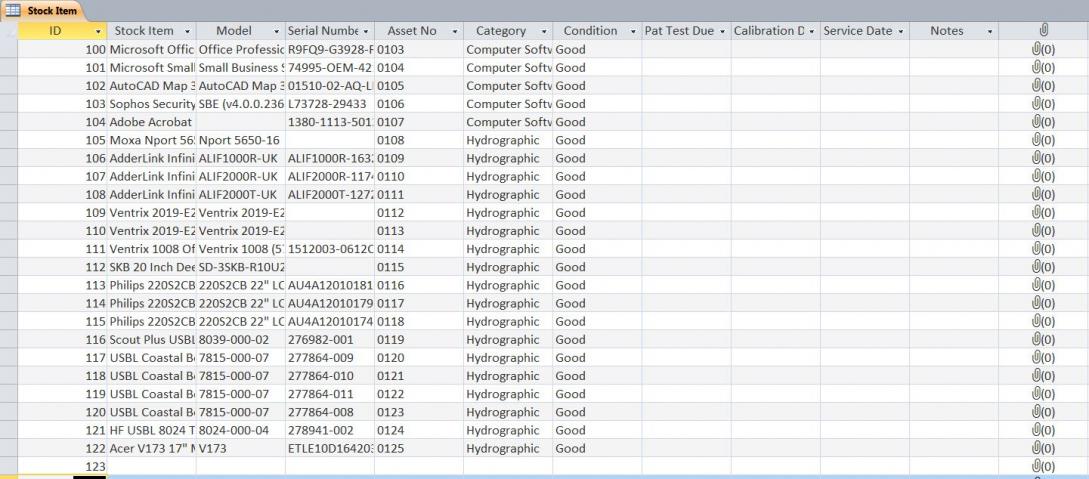The height and width of the screenshot is (479, 1089).
Task: Select Condition cell 'Good' in row 121
Action: click(597, 430)
